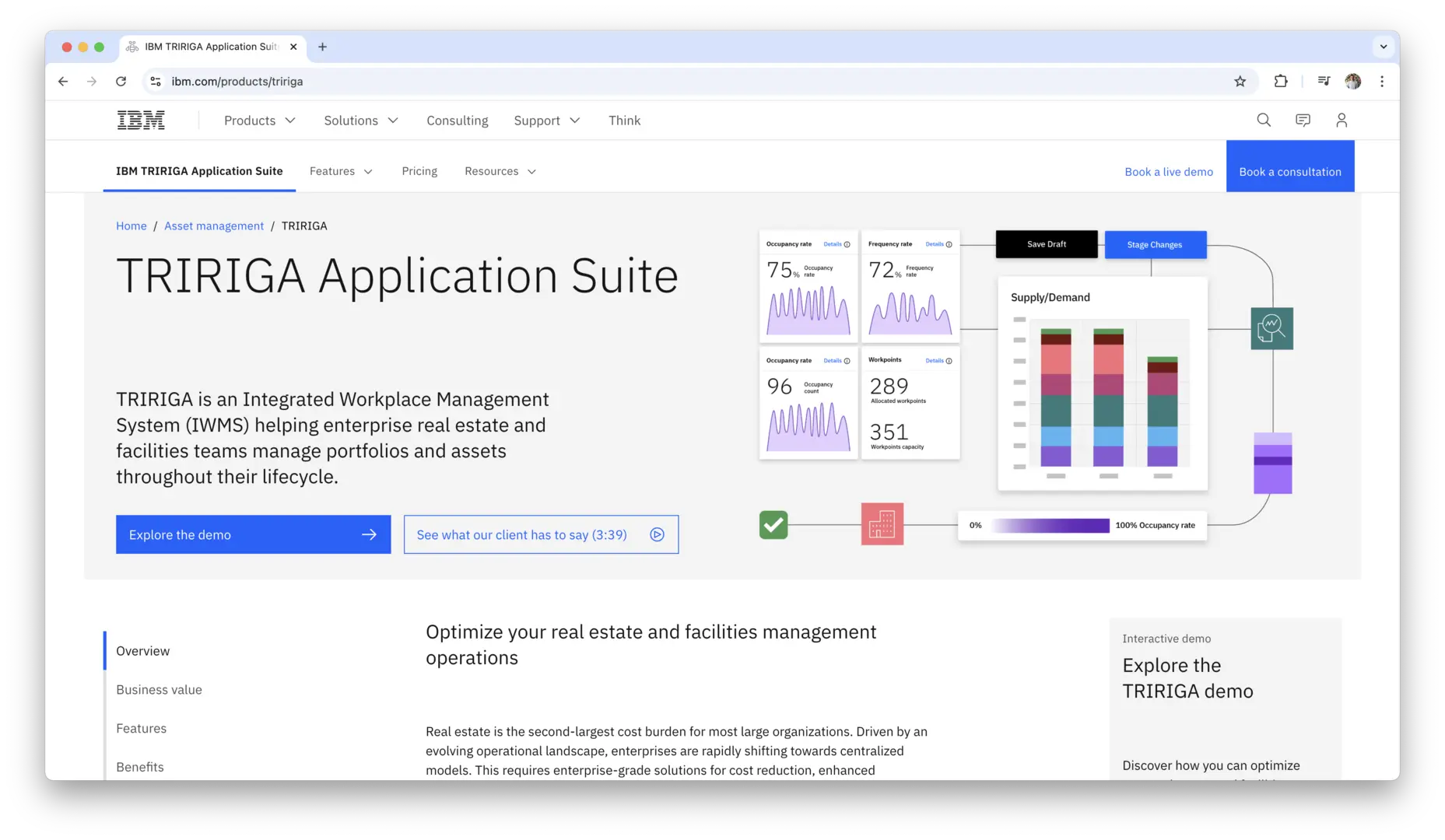Screen dimensions: 1445x840
Task: Select IBM TRIRIGA Application Suite tab
Action: [x=199, y=171]
